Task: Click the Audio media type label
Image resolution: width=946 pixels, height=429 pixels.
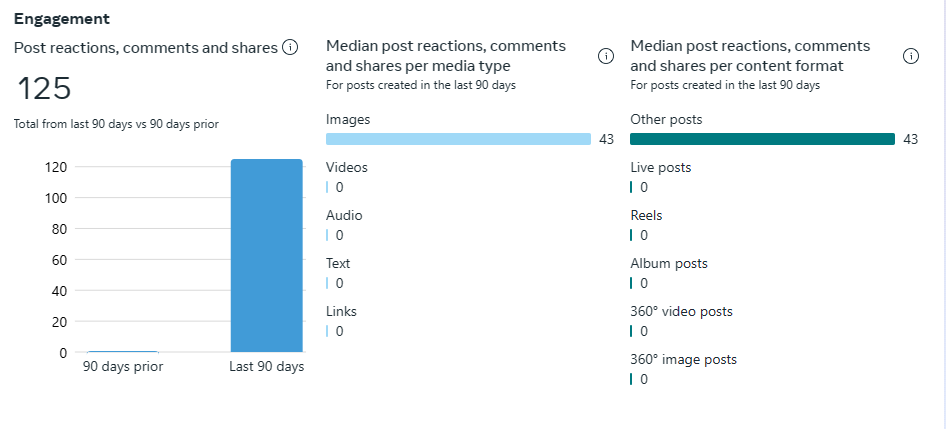Action: tap(344, 215)
